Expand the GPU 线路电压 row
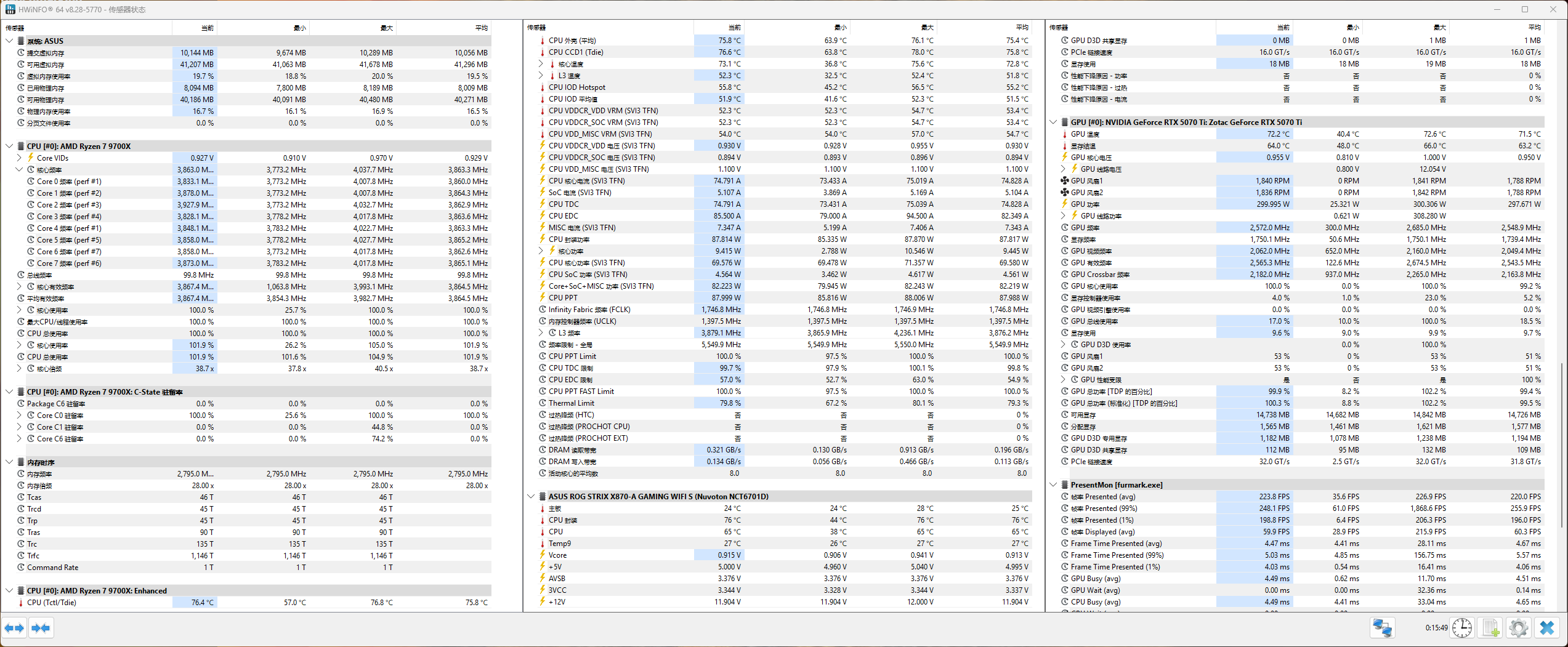 1063,169
